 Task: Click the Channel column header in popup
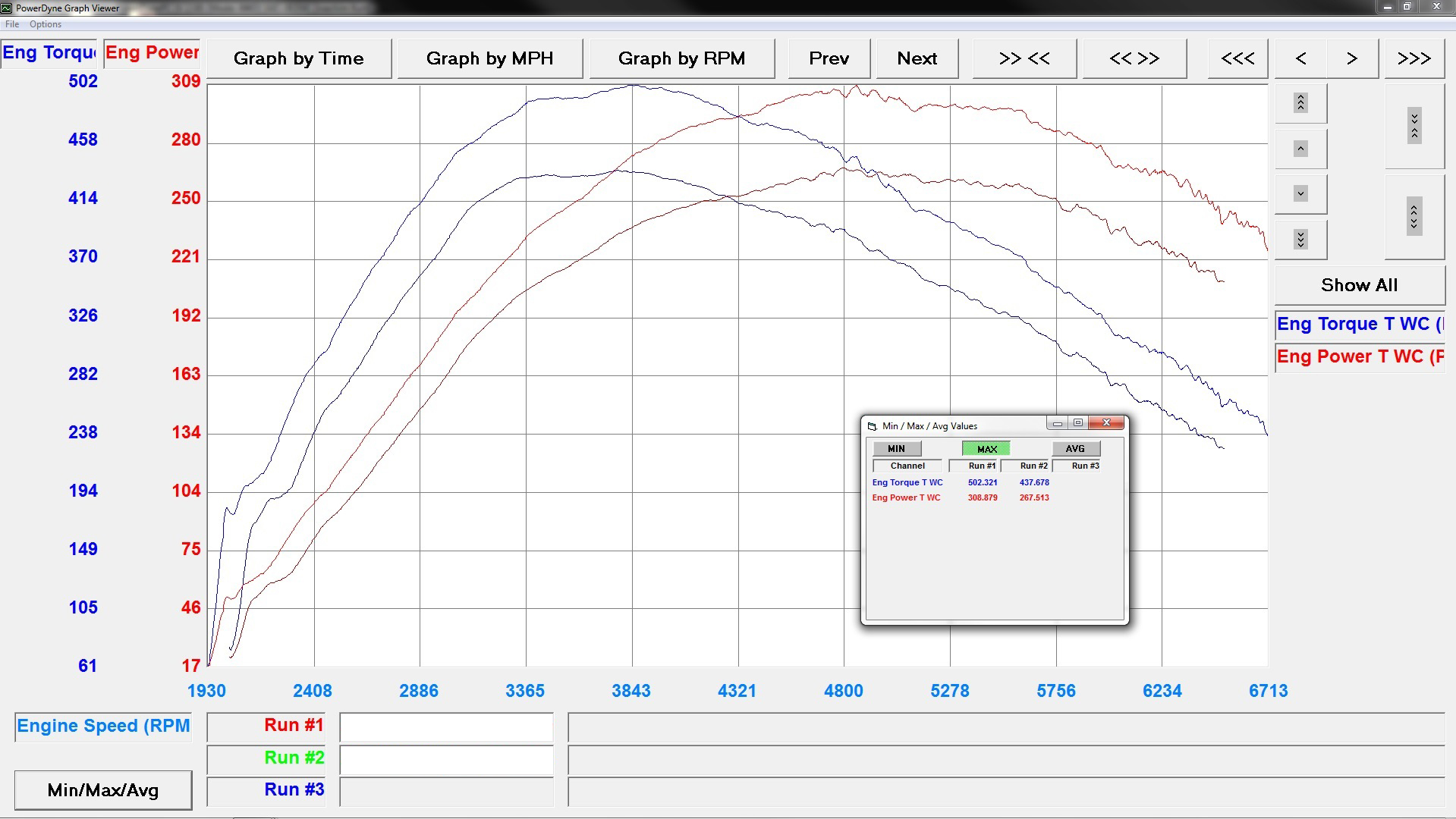[907, 466]
